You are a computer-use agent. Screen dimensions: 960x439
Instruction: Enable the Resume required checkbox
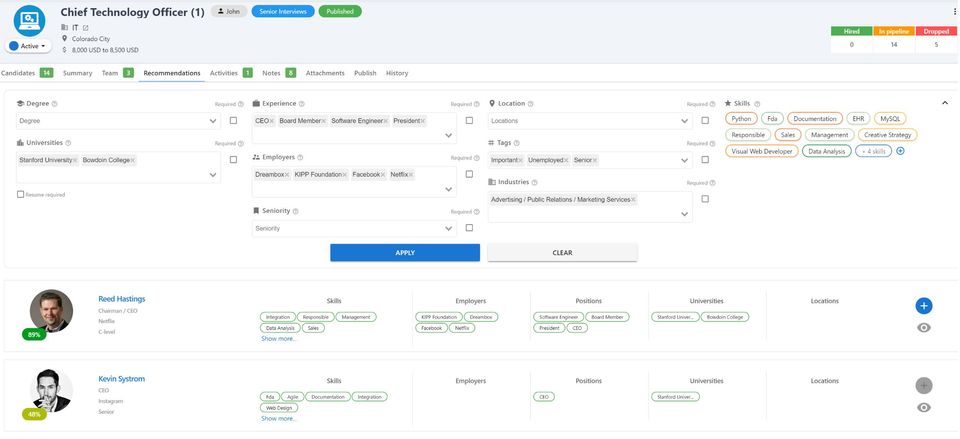tap(21, 195)
